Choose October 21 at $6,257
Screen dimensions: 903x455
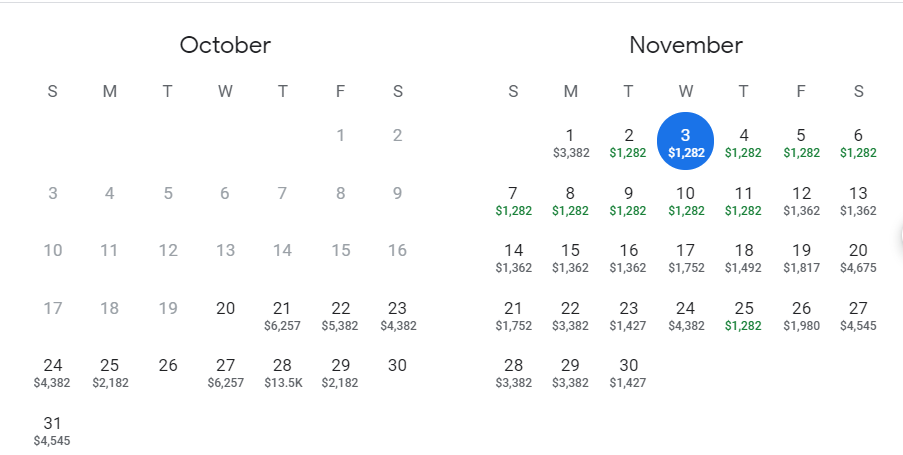(283, 315)
